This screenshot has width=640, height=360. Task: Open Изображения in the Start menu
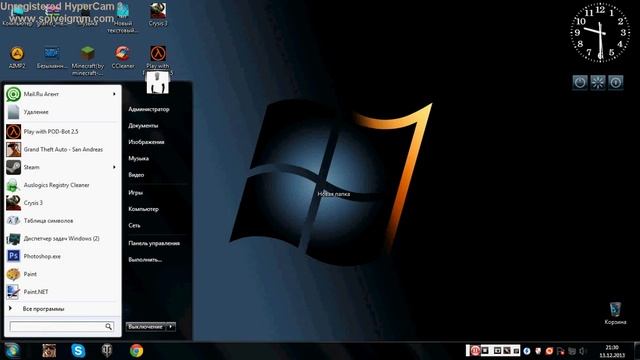pyautogui.click(x=146, y=142)
